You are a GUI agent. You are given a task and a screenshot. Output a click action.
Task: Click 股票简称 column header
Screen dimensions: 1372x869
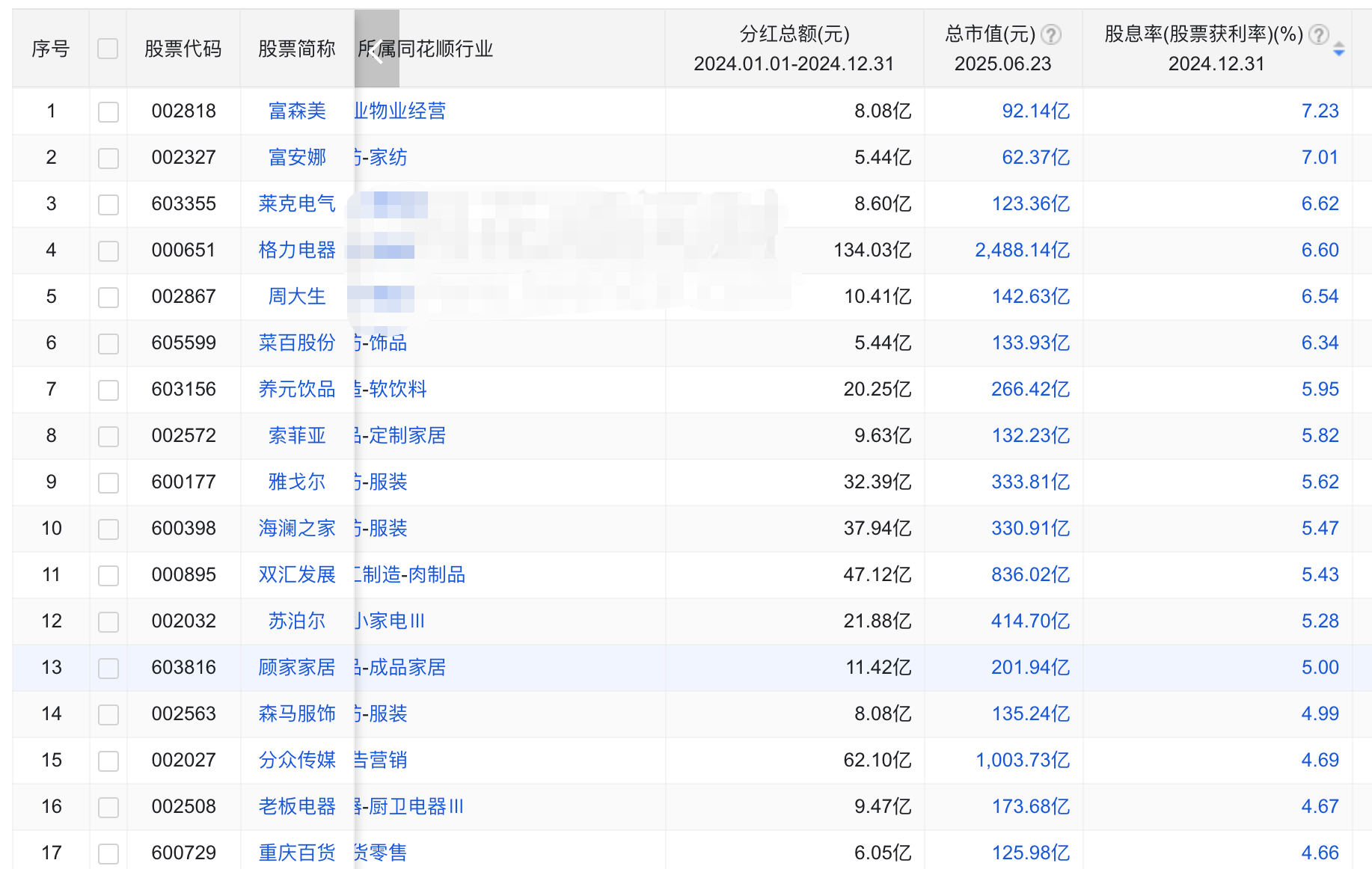[297, 49]
